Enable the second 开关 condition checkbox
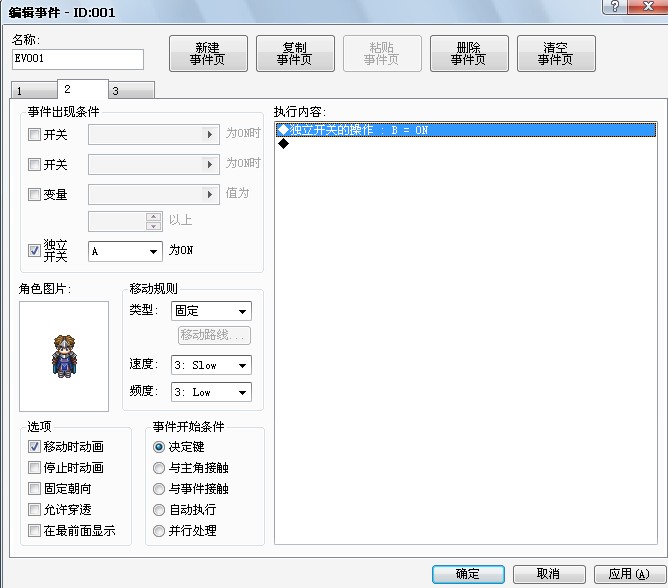The image size is (668, 588). click(34, 164)
